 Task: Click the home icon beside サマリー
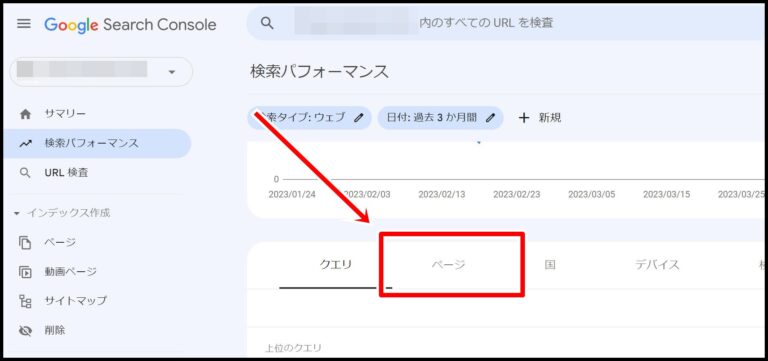click(x=25, y=114)
